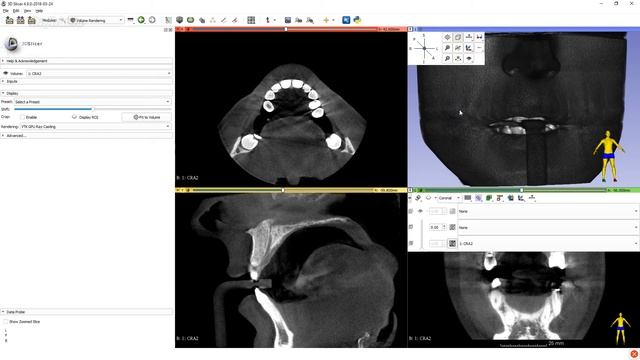This screenshot has width=640, height=360.
Task: Click the lightbox view icon in green slice controller
Action: 468,198
